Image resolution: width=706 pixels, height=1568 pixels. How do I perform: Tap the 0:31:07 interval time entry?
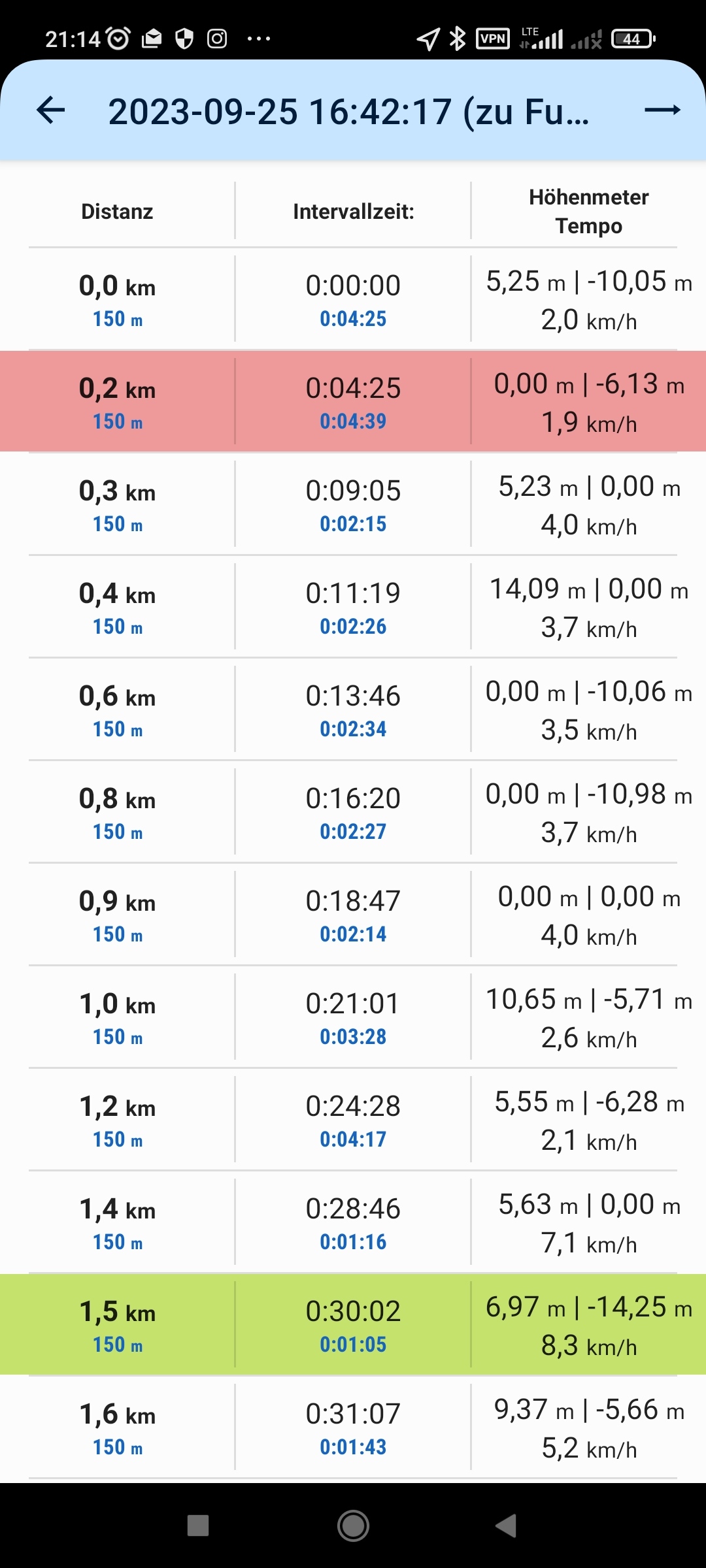[353, 1414]
